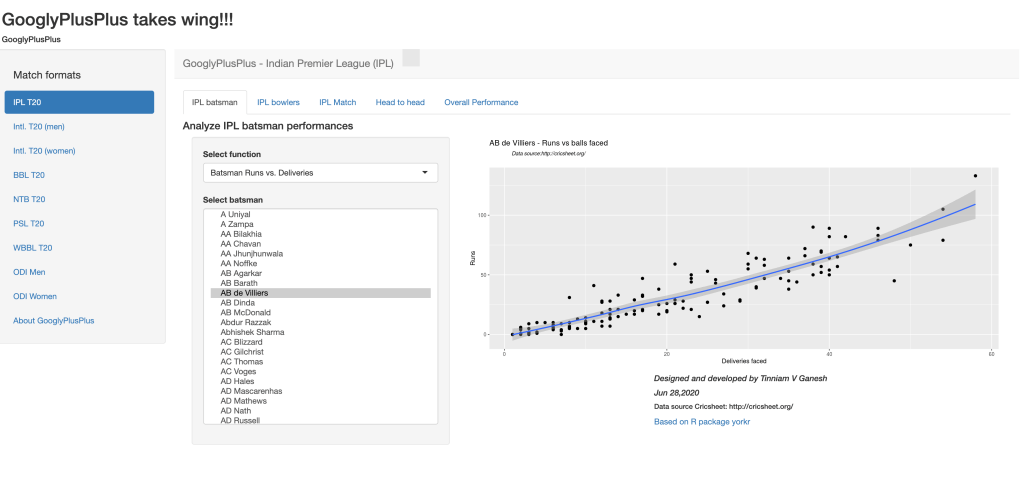
Task: Switch to the IPL bowlers tab
Action: 278,102
